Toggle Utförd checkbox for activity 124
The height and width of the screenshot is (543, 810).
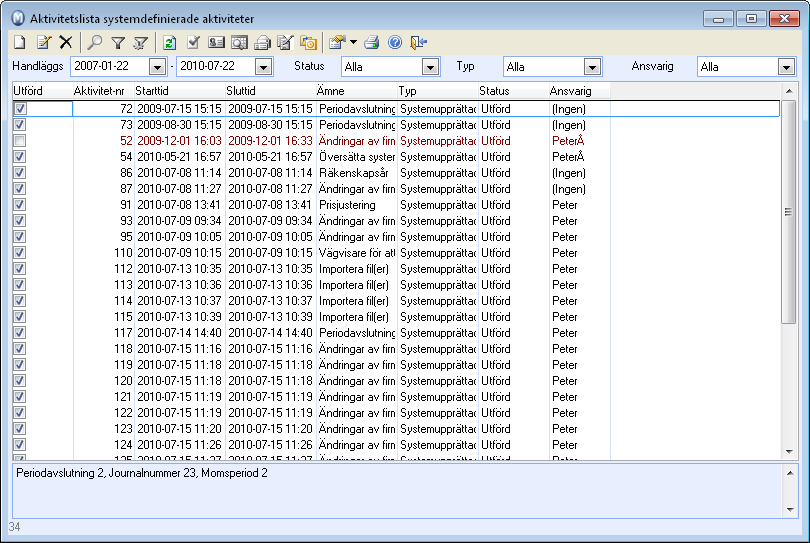[x=20, y=445]
